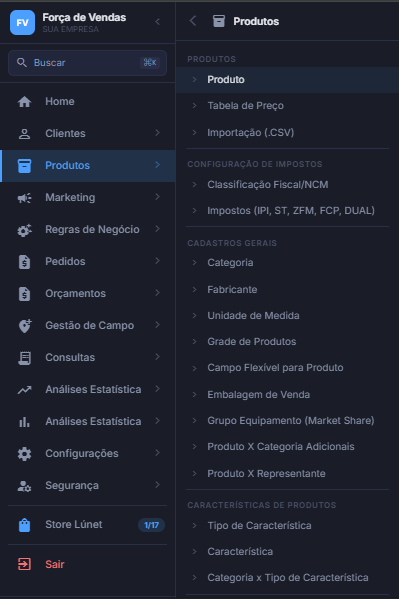Click the Força de Vendas title text
This screenshot has height=599, width=399.
point(84,18)
